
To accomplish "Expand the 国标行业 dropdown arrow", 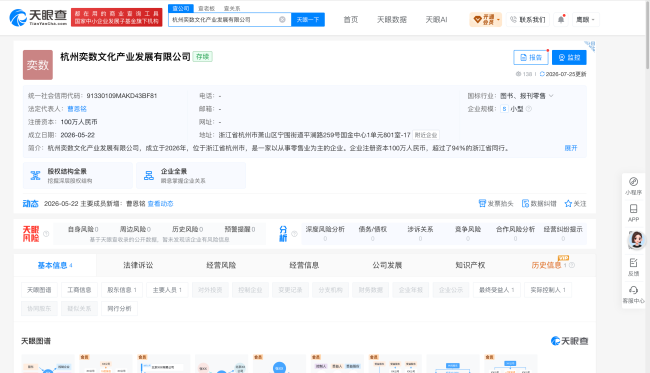I will click(551, 96).
